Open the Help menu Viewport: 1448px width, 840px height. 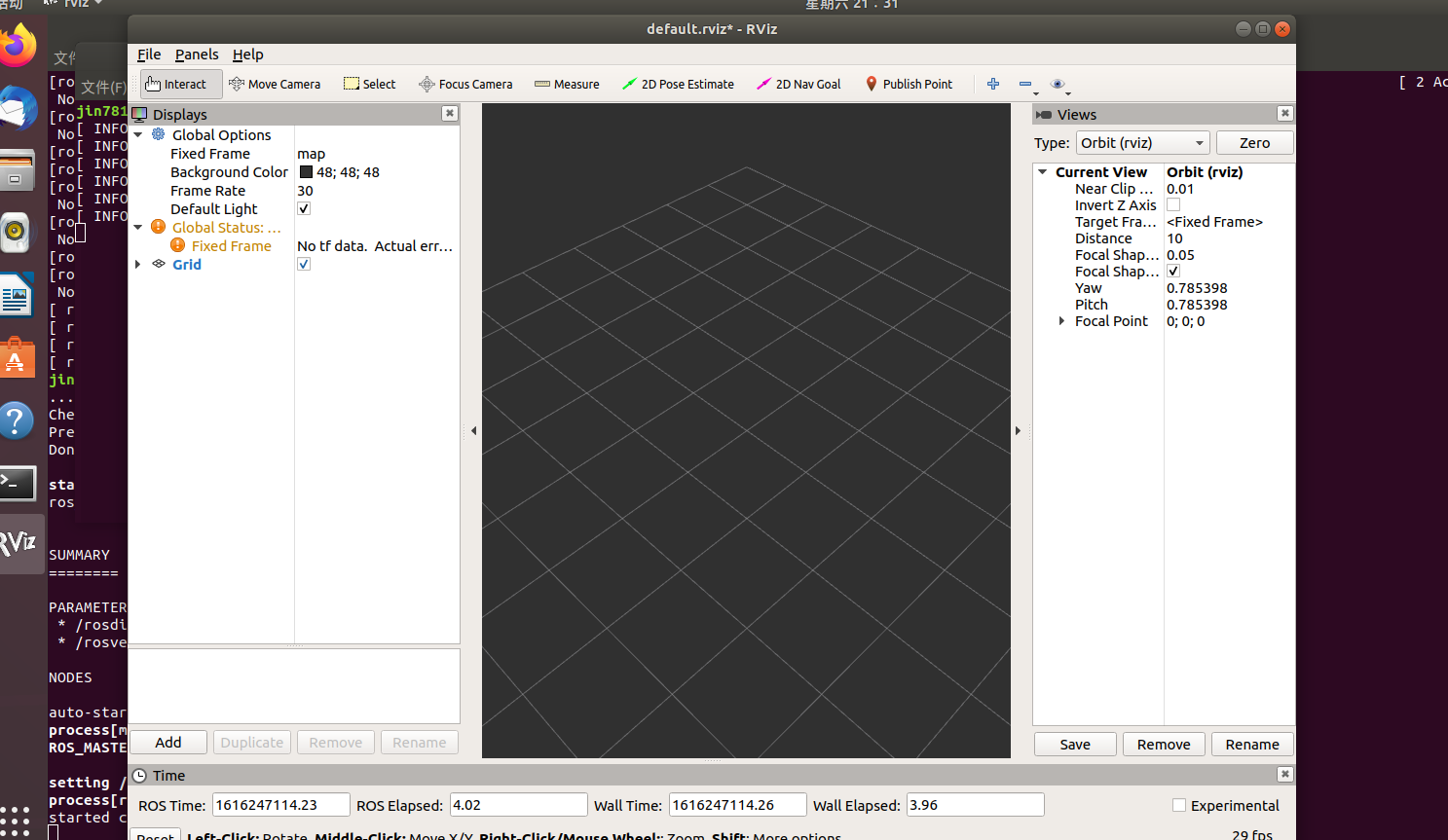[247, 55]
